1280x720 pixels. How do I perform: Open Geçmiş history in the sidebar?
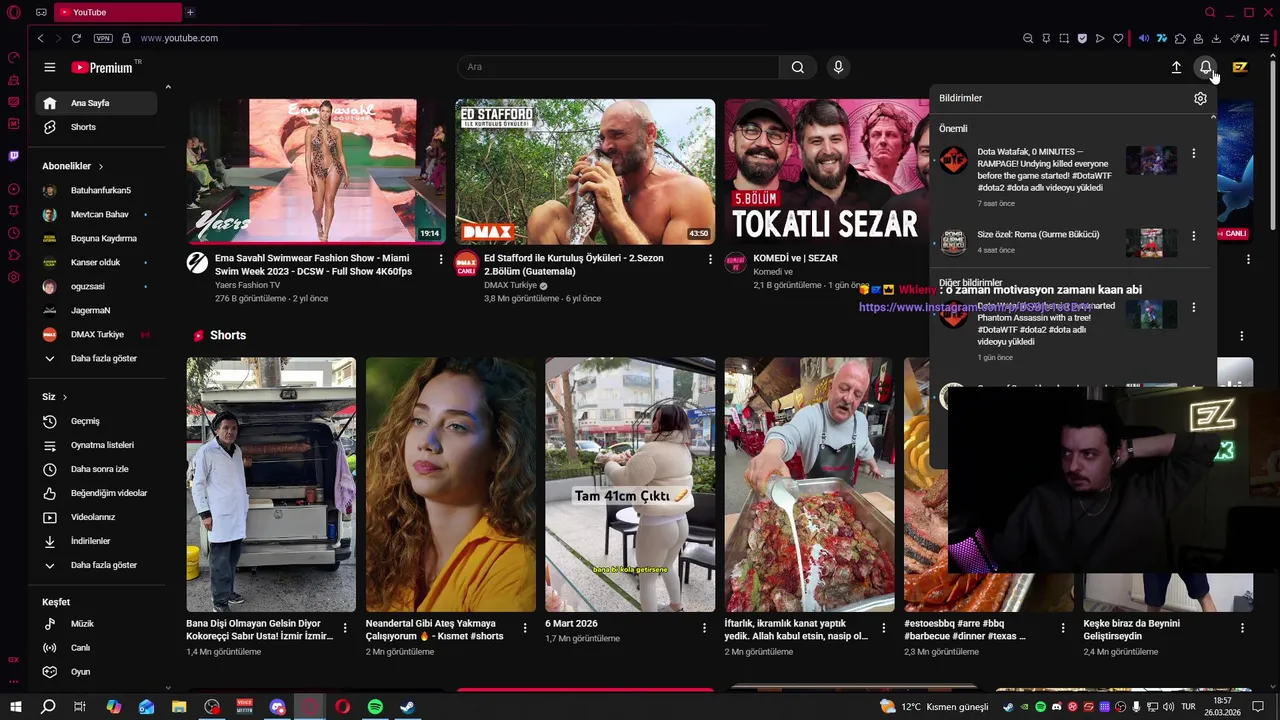(96, 421)
